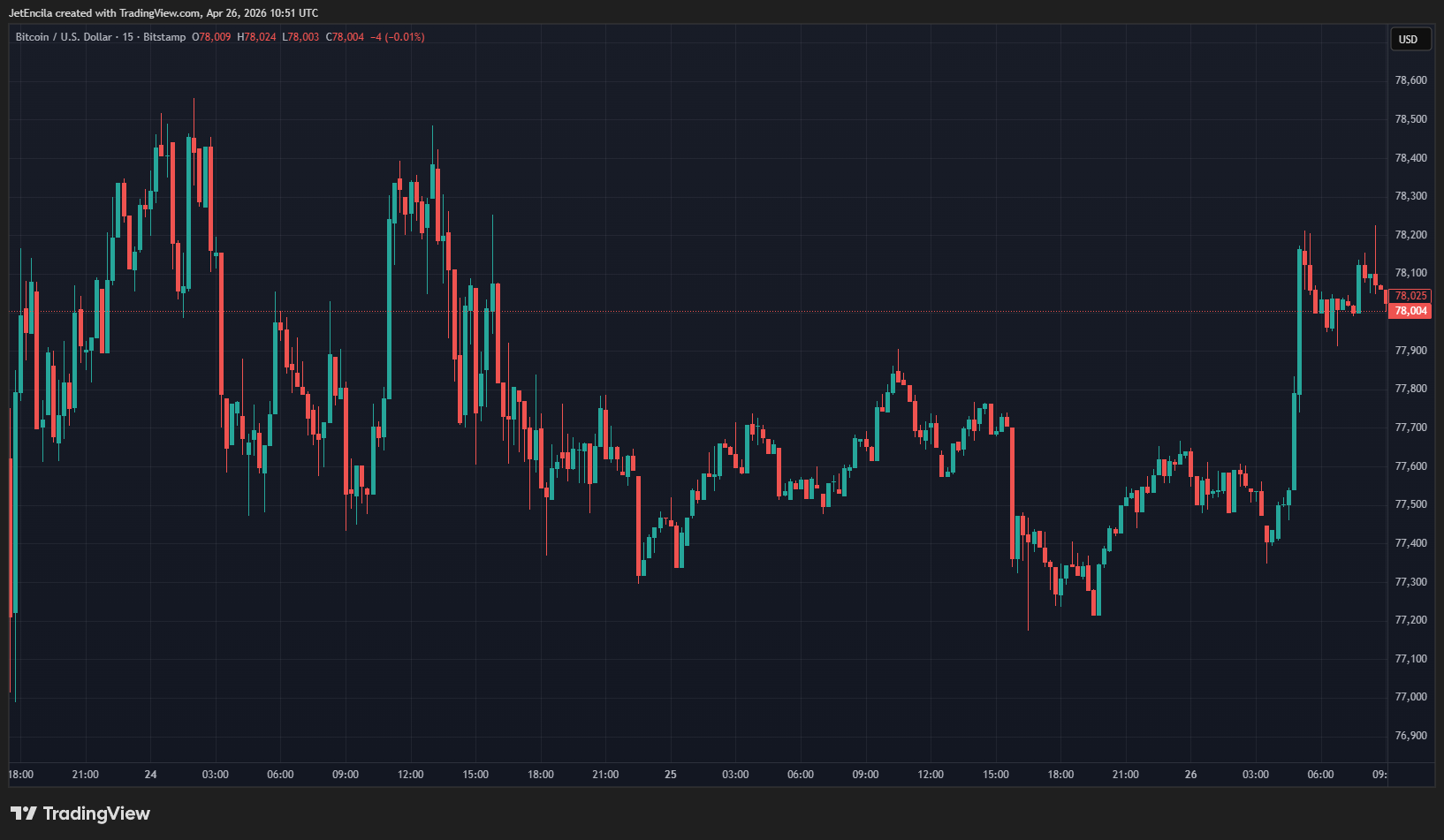1444x840 pixels.
Task: Select the 26 date marker on time axis
Action: [x=1190, y=775]
